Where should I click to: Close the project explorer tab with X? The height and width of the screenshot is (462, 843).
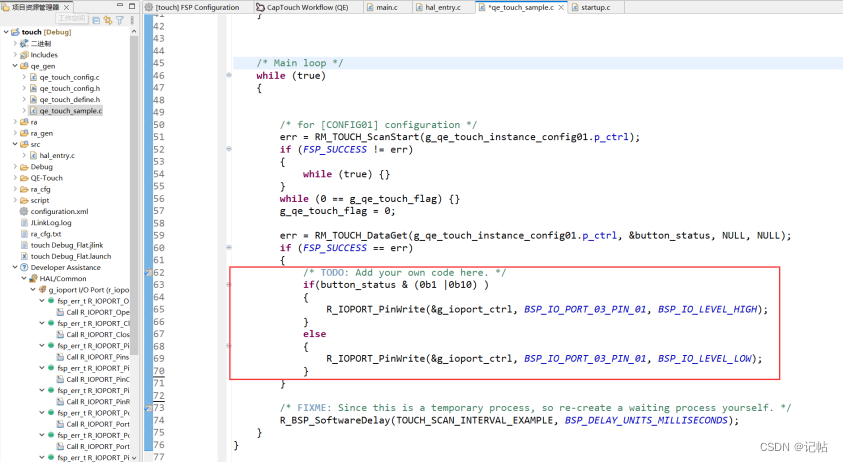pyautogui.click(x=67, y=7)
